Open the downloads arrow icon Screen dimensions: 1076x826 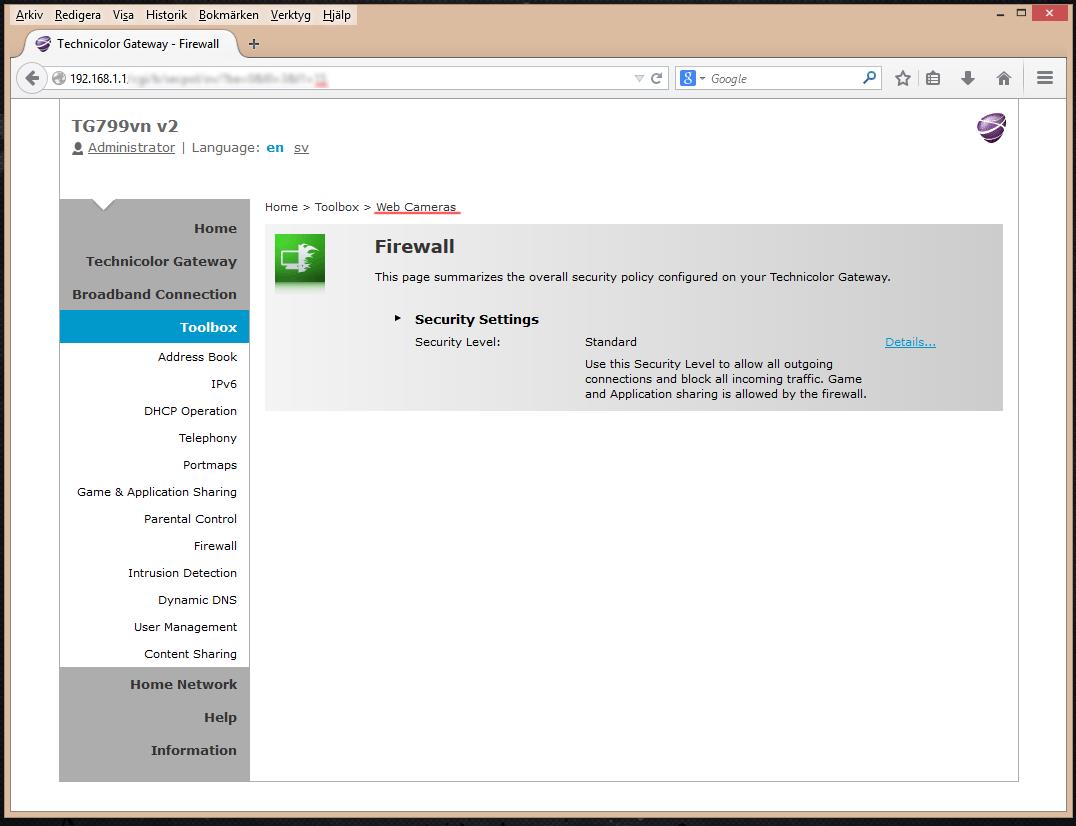(x=968, y=78)
